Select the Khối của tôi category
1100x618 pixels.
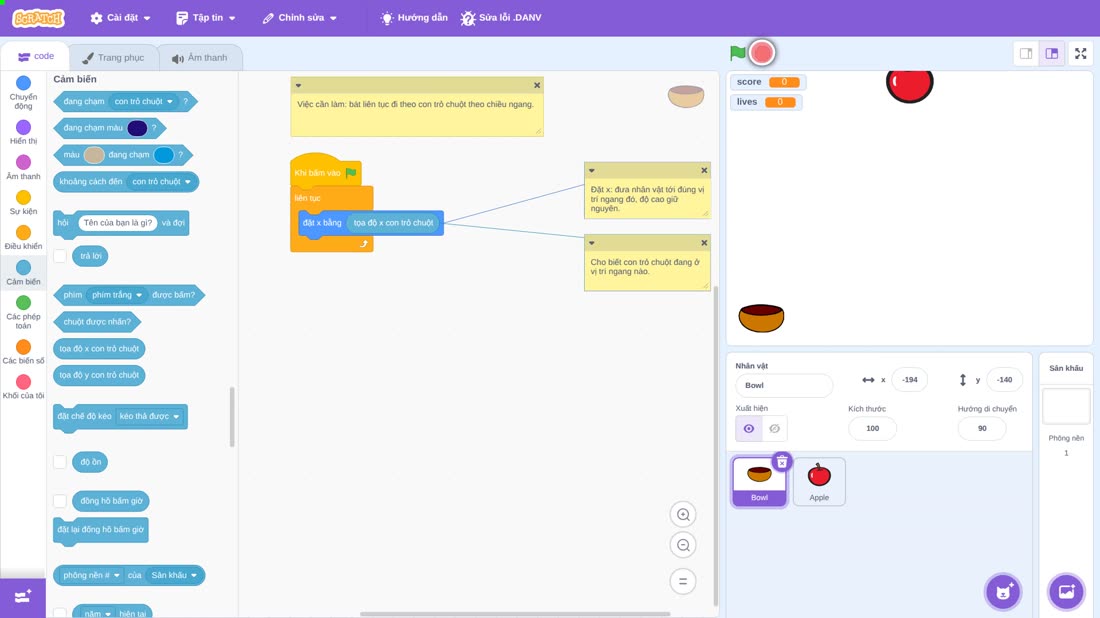pyautogui.click(x=23, y=387)
